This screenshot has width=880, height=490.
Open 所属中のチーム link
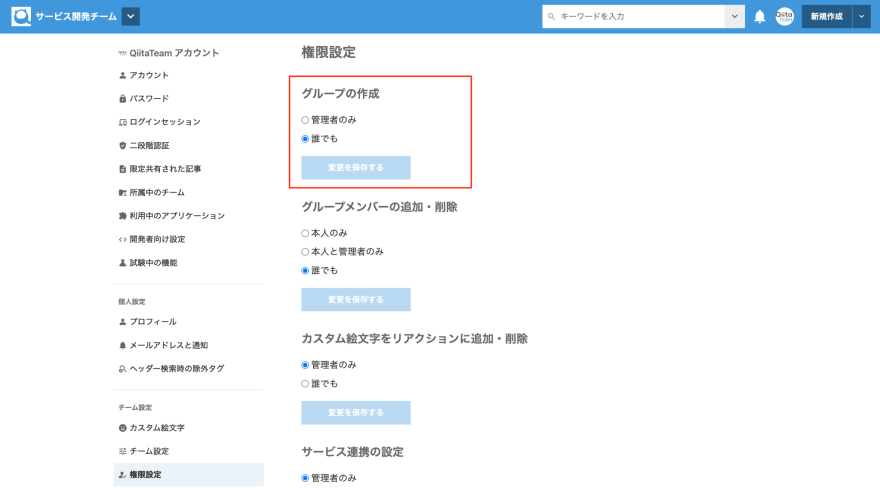tap(157, 193)
